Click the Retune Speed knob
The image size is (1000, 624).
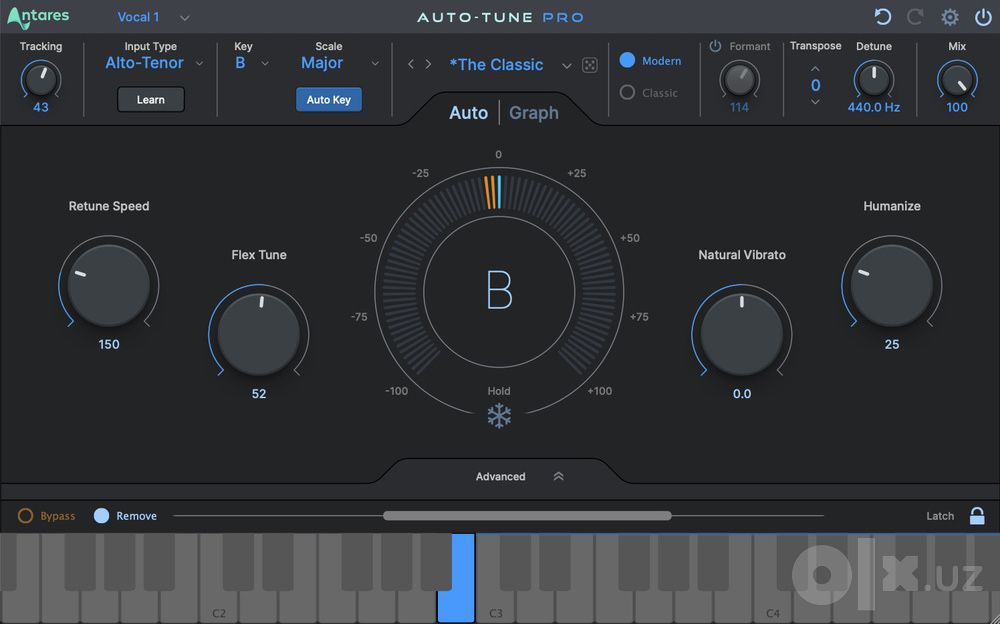tap(108, 285)
